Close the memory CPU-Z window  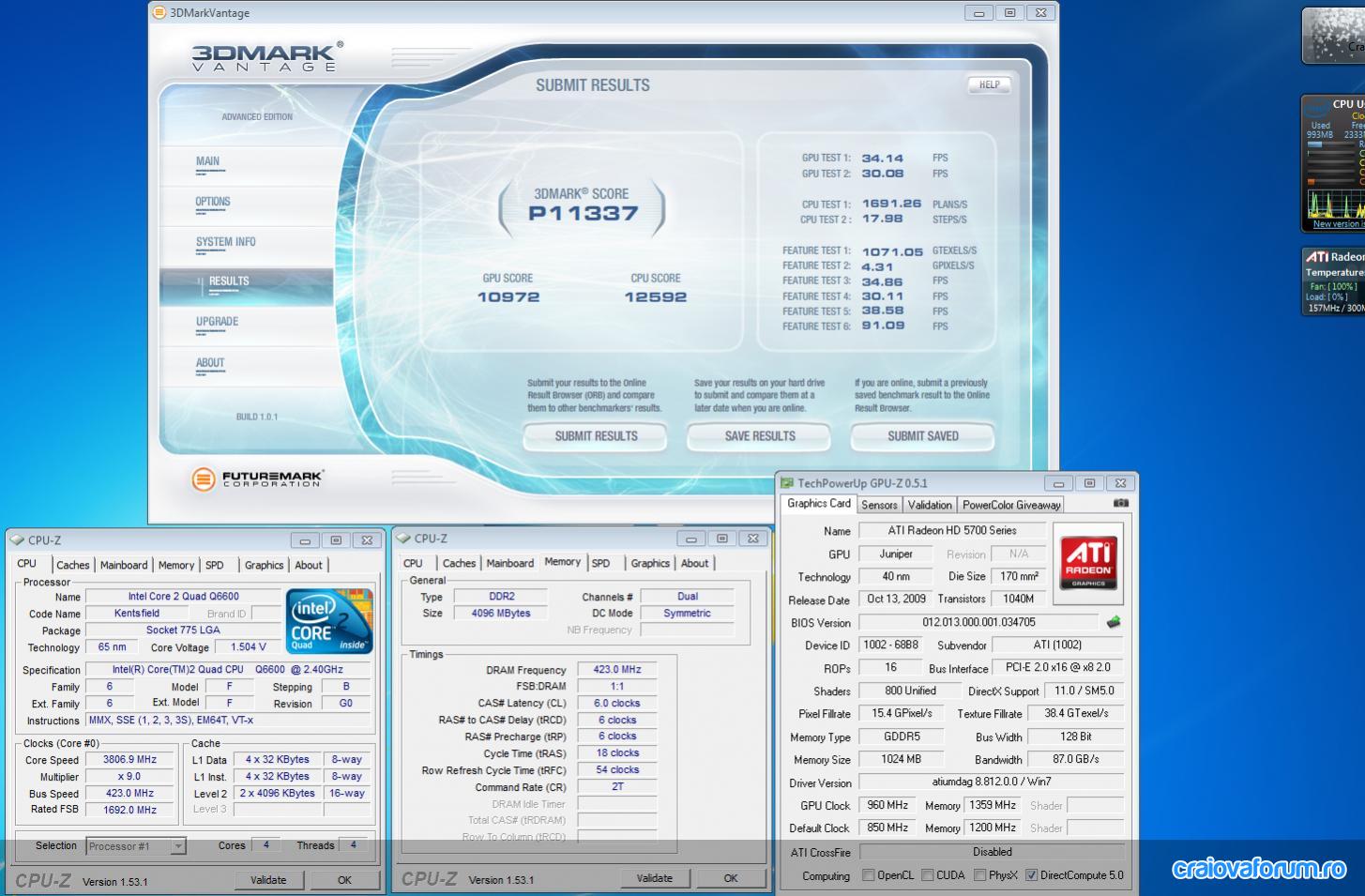752,539
